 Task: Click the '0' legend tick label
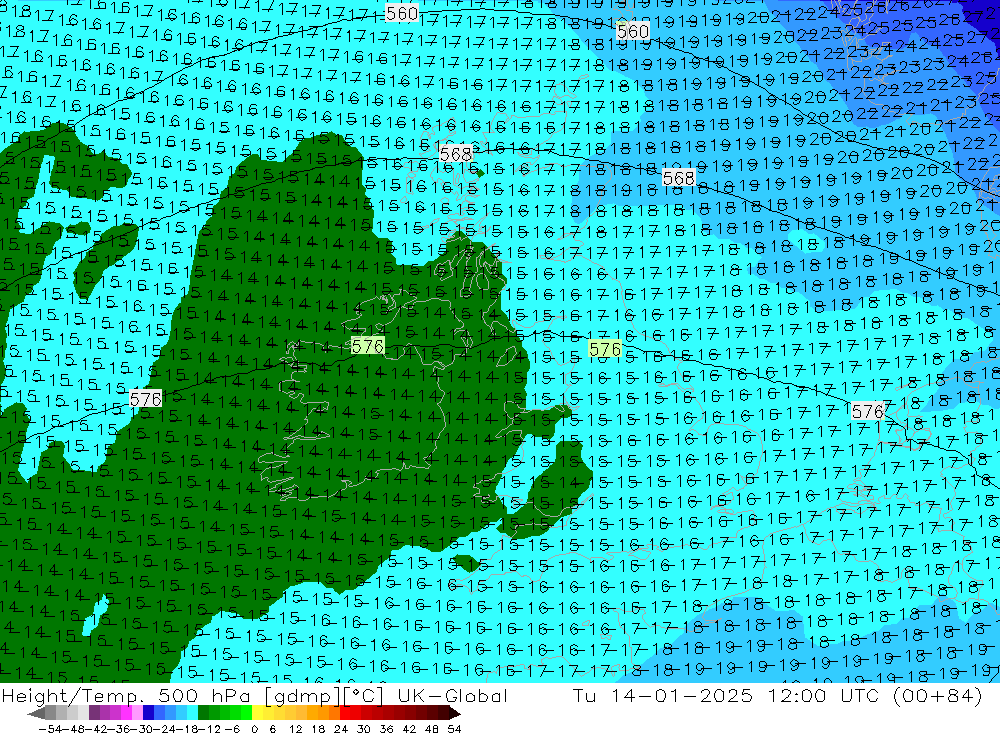pos(254,729)
